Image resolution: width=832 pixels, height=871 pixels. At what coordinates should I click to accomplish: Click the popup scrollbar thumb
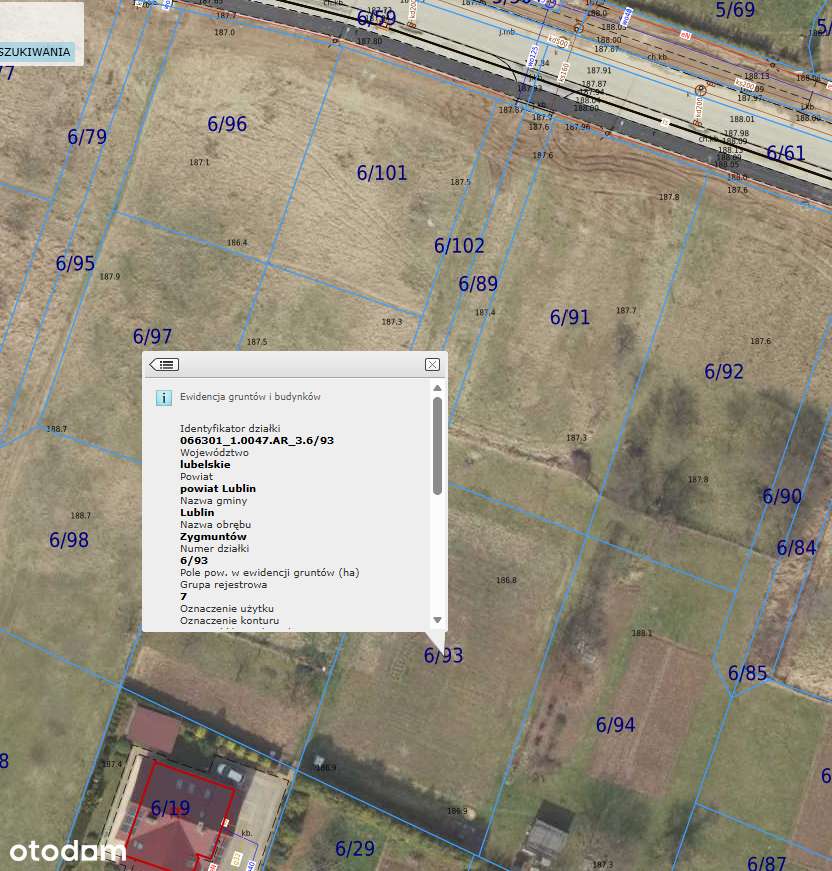pyautogui.click(x=438, y=445)
